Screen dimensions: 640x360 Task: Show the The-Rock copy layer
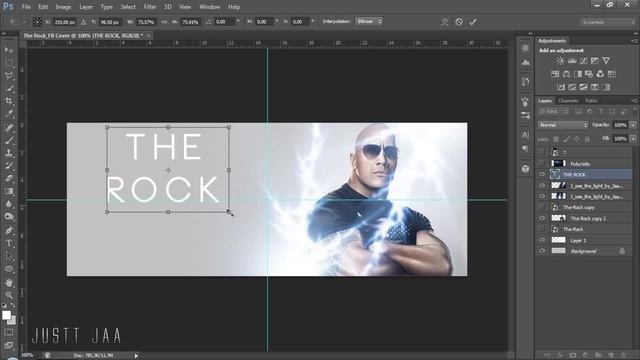(542, 207)
